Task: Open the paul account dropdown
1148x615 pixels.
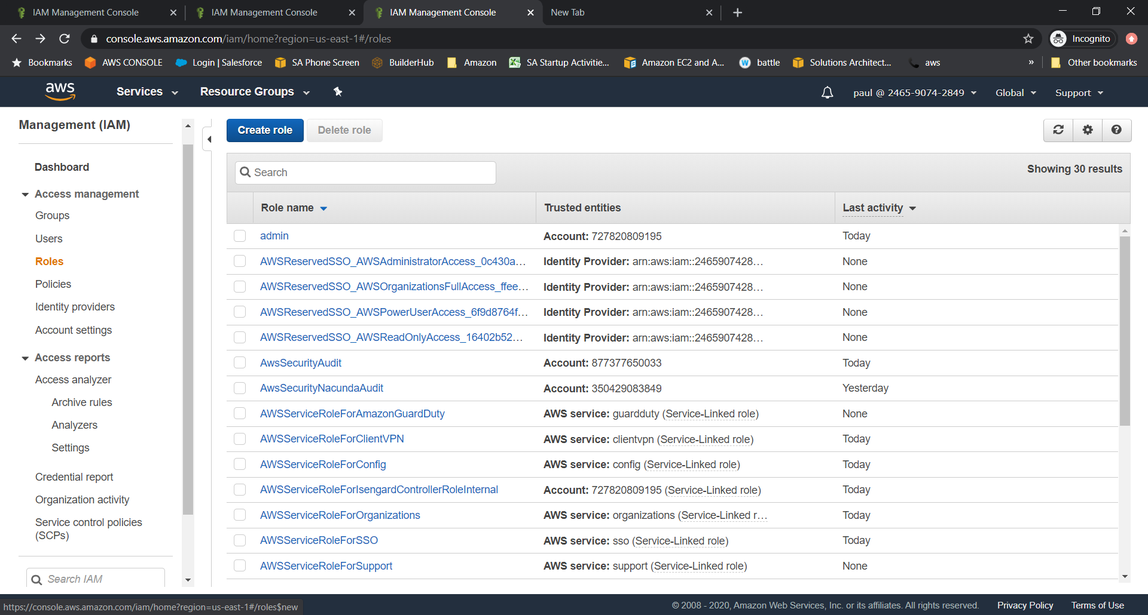Action: tap(915, 92)
